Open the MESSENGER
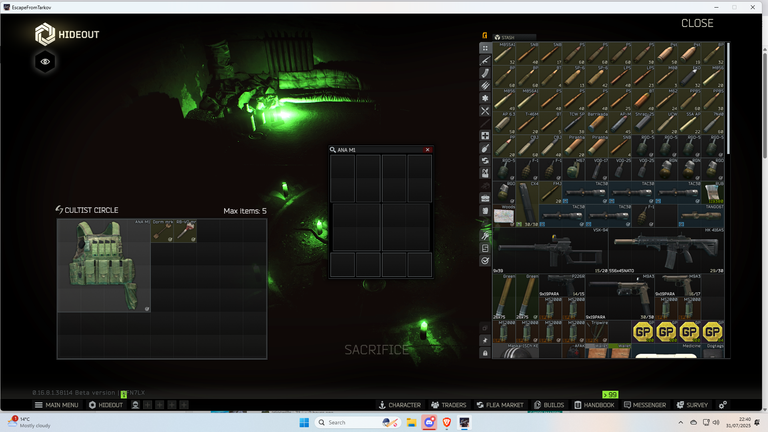 point(645,405)
